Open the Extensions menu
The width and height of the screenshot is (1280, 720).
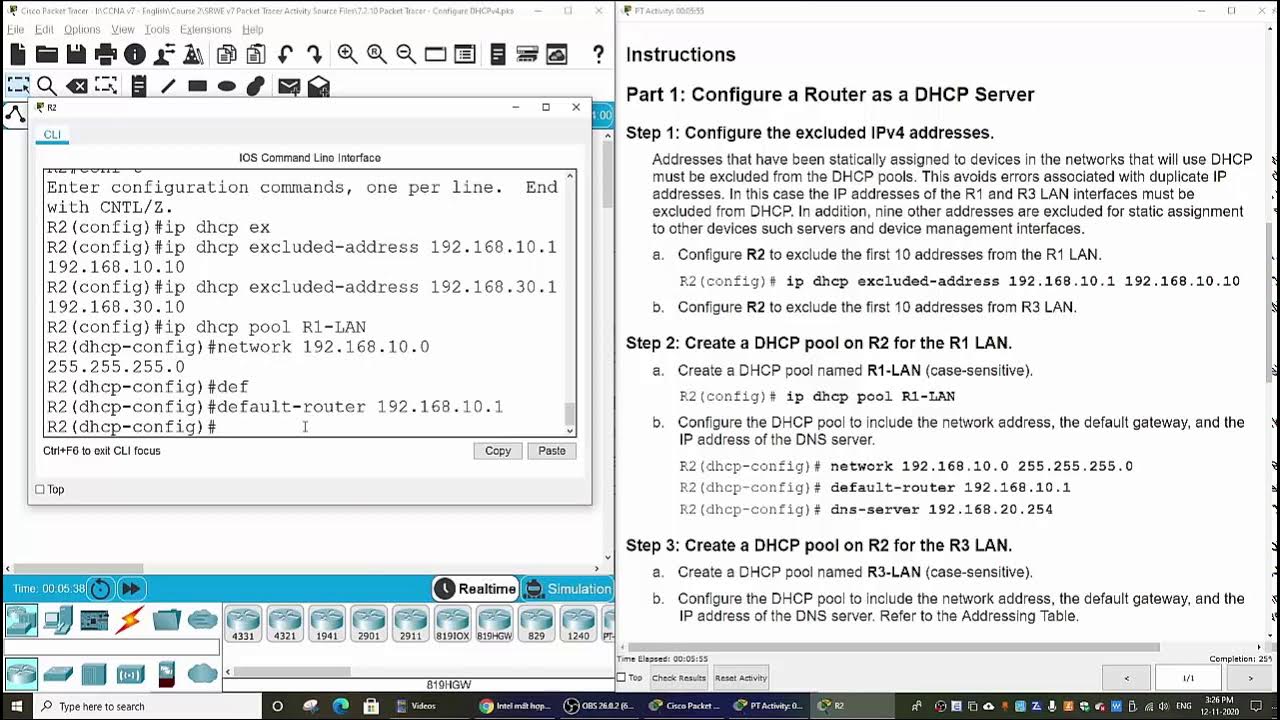[206, 30]
